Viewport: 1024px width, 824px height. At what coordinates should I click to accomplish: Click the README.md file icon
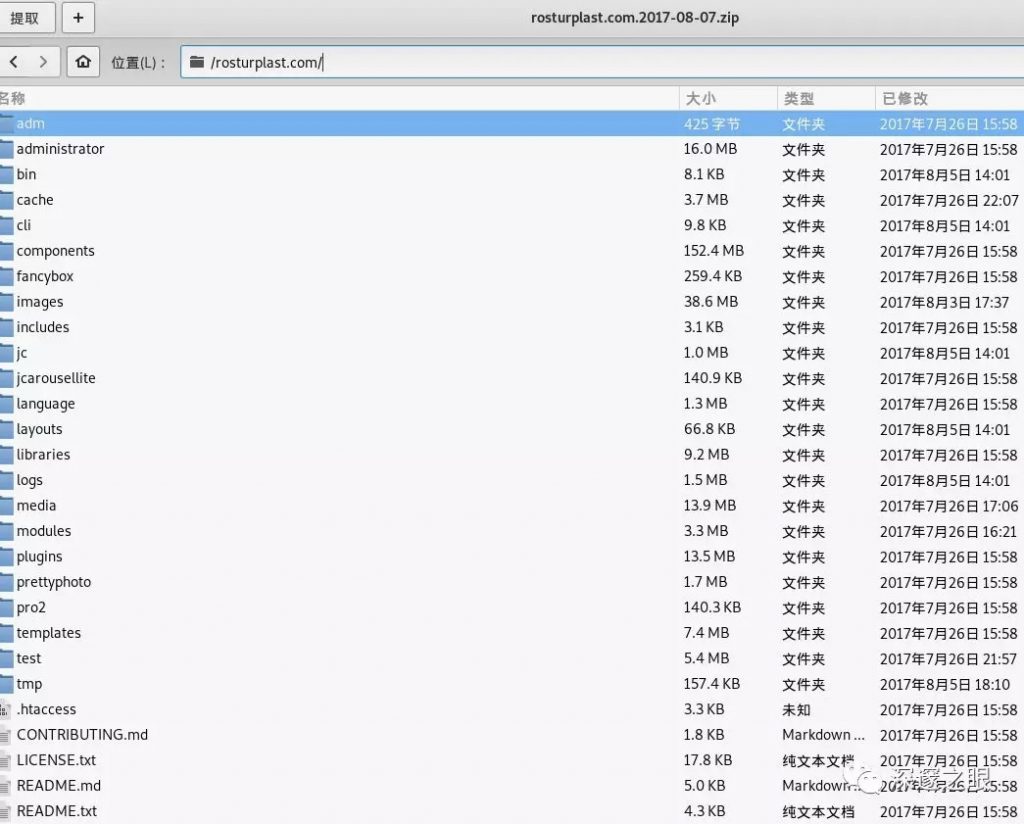pos(5,786)
